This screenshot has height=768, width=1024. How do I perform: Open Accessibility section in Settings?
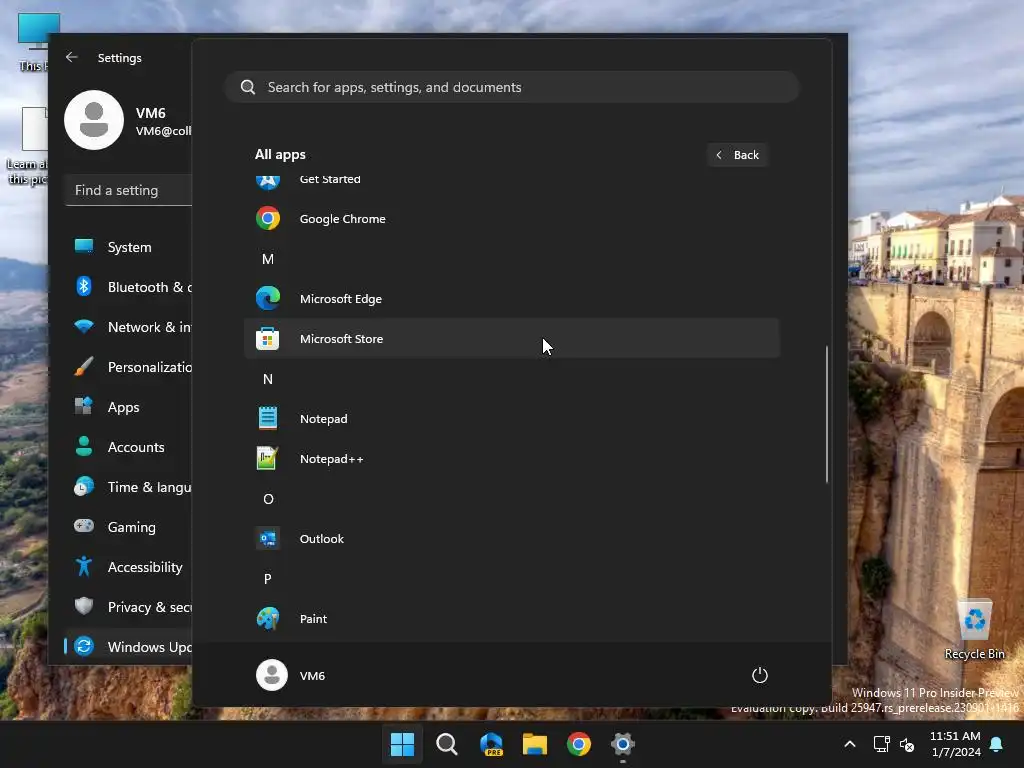coord(129,567)
